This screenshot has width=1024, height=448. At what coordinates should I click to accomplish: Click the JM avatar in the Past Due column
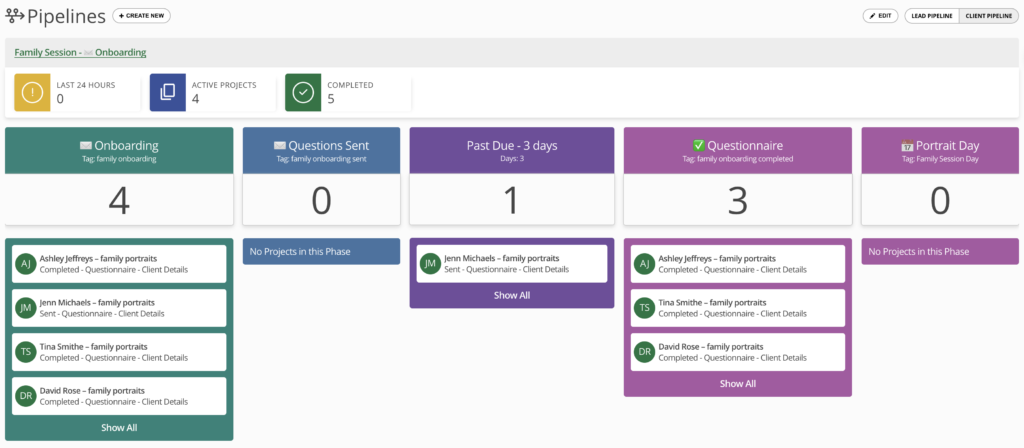tap(431, 264)
